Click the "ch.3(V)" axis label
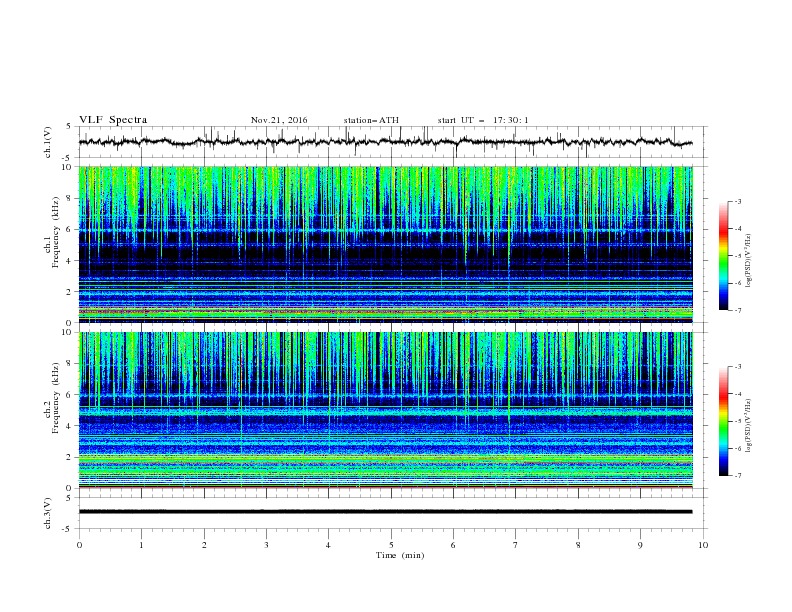 point(48,513)
